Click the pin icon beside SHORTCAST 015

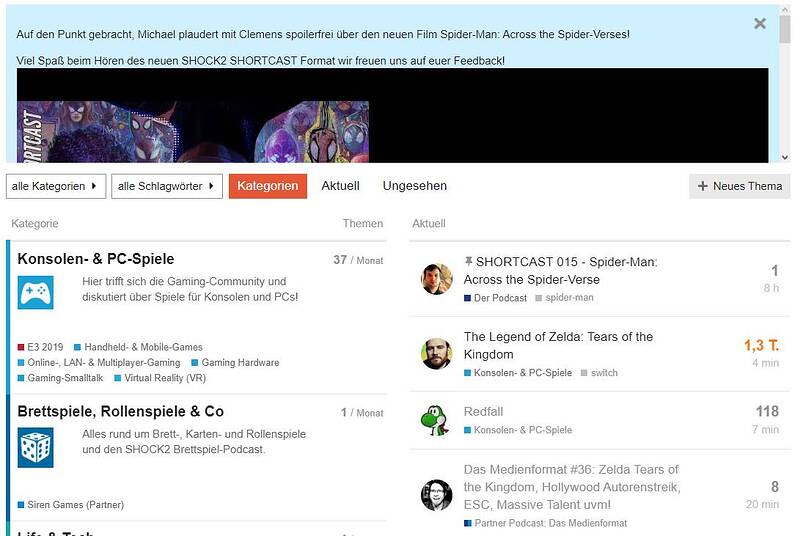coord(468,262)
